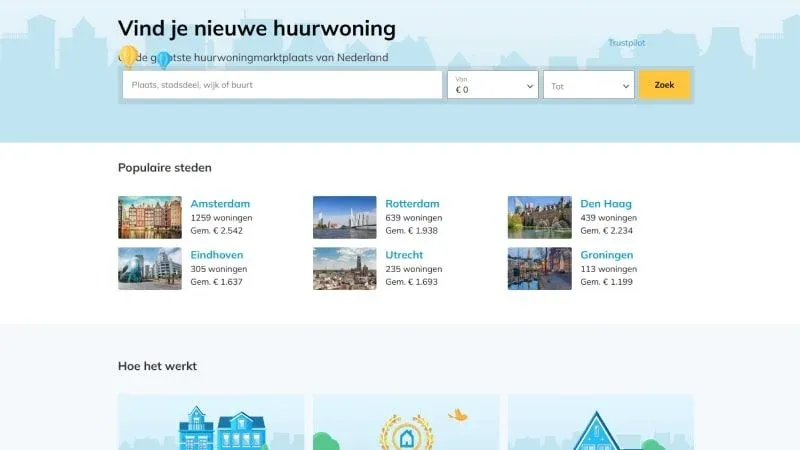Click the Utrecht city thumbnail
The height and width of the screenshot is (450, 800).
click(x=345, y=268)
